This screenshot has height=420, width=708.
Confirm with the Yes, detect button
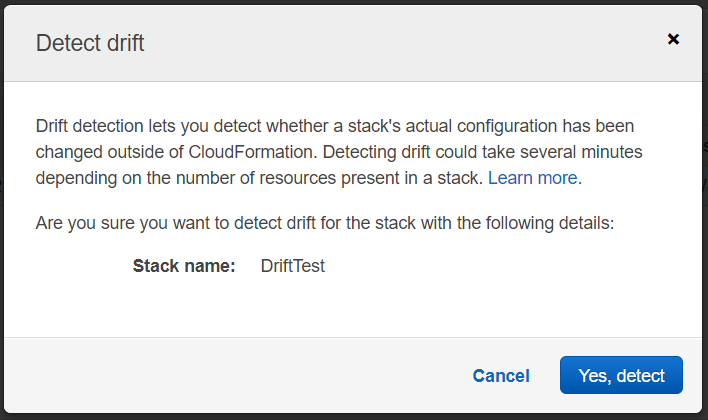621,376
